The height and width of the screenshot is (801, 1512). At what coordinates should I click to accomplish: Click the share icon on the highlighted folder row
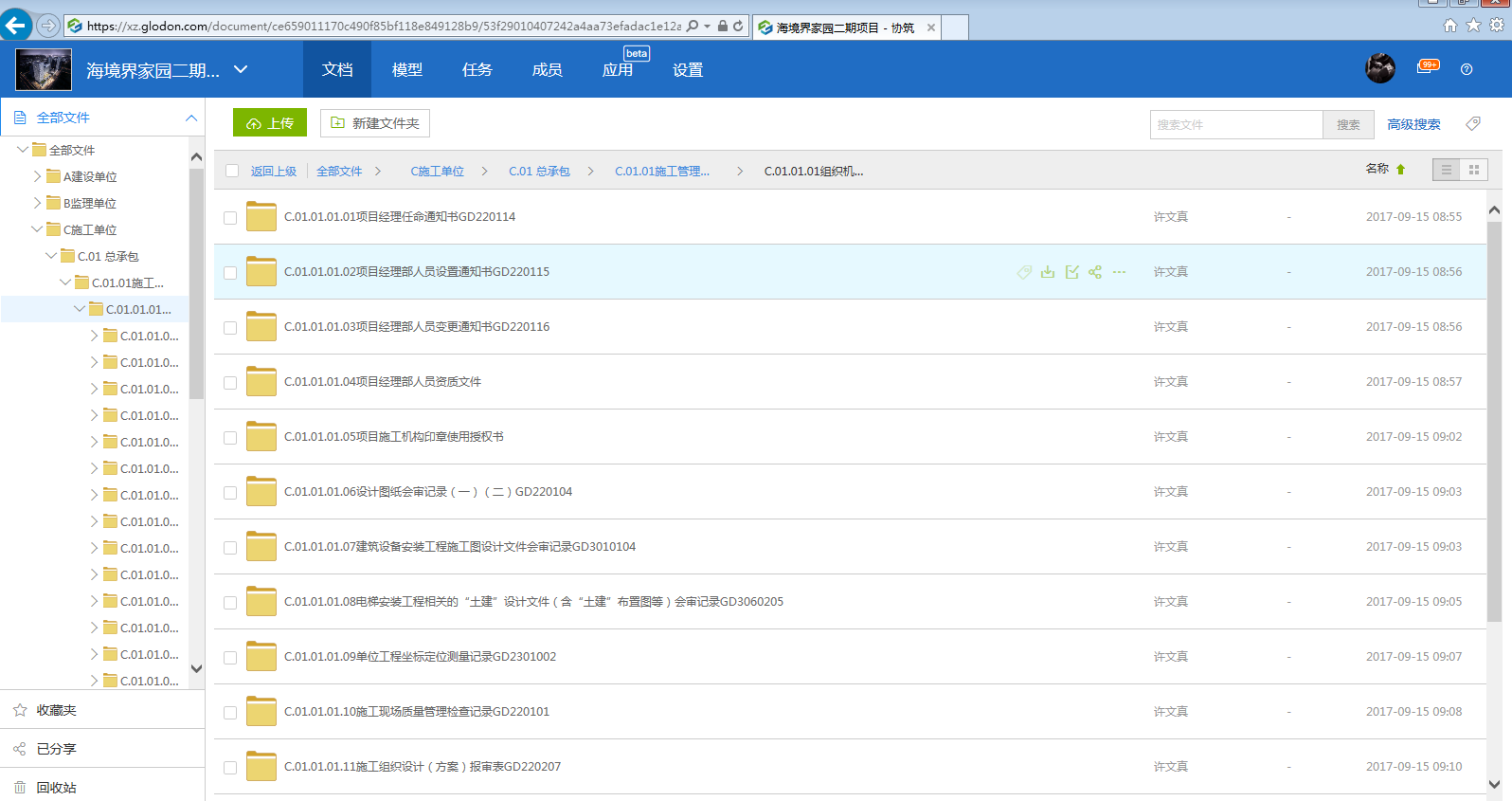1095,272
